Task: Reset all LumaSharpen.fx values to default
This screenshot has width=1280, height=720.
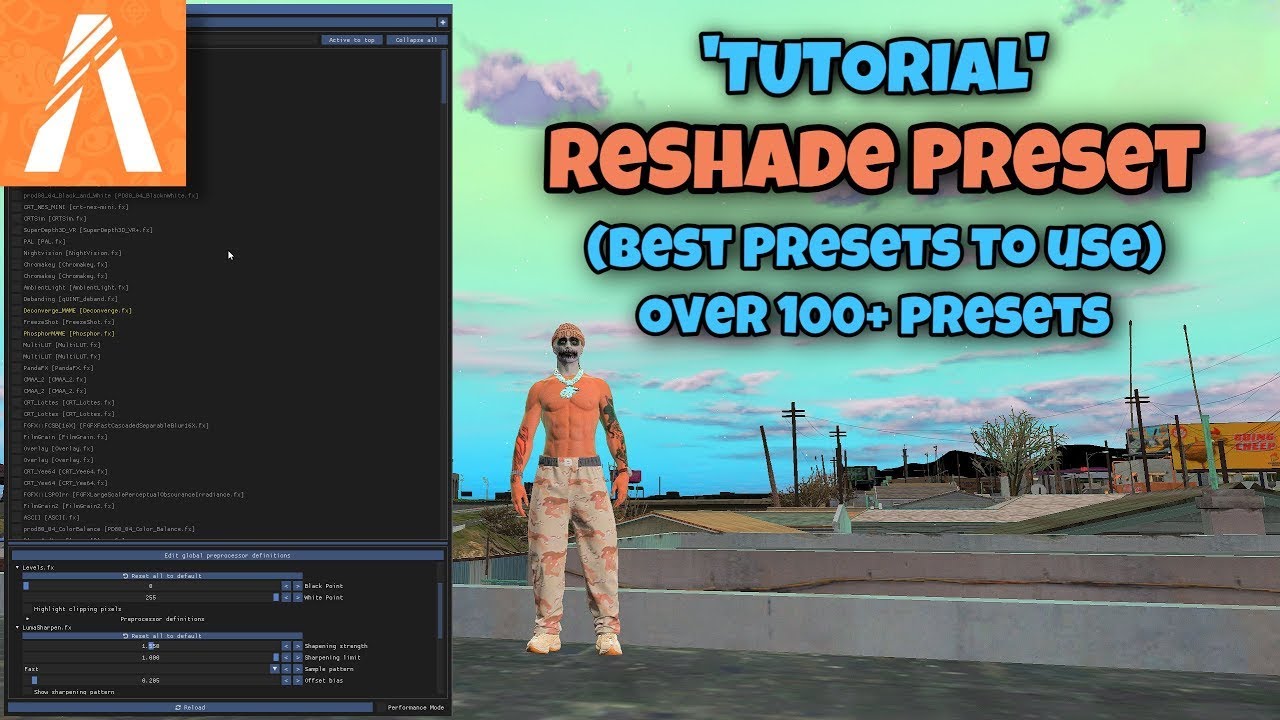Action: coord(162,636)
